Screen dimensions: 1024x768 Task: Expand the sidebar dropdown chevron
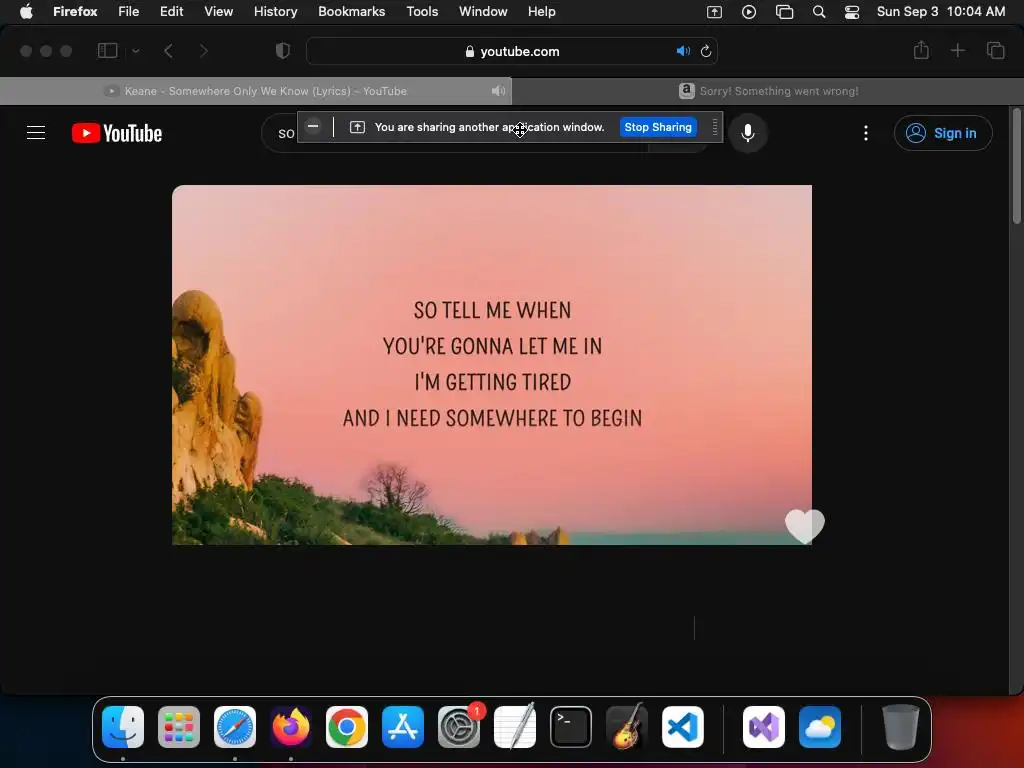(136, 51)
